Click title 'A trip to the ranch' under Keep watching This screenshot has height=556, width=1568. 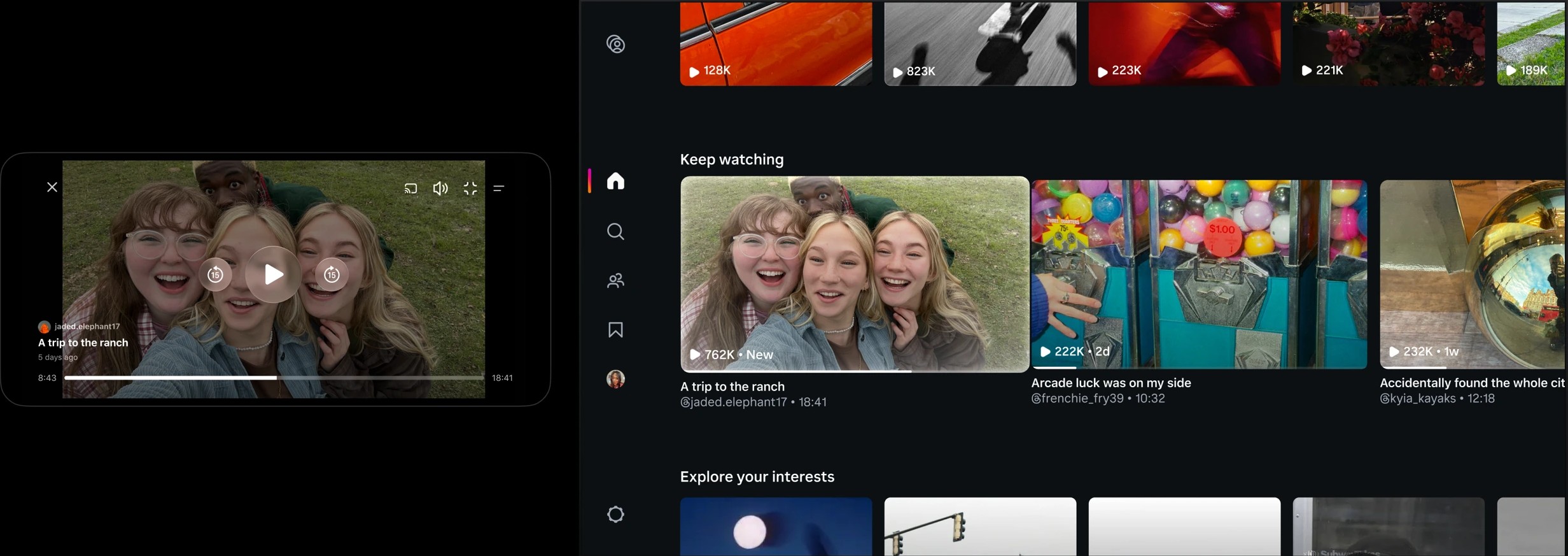coord(732,387)
